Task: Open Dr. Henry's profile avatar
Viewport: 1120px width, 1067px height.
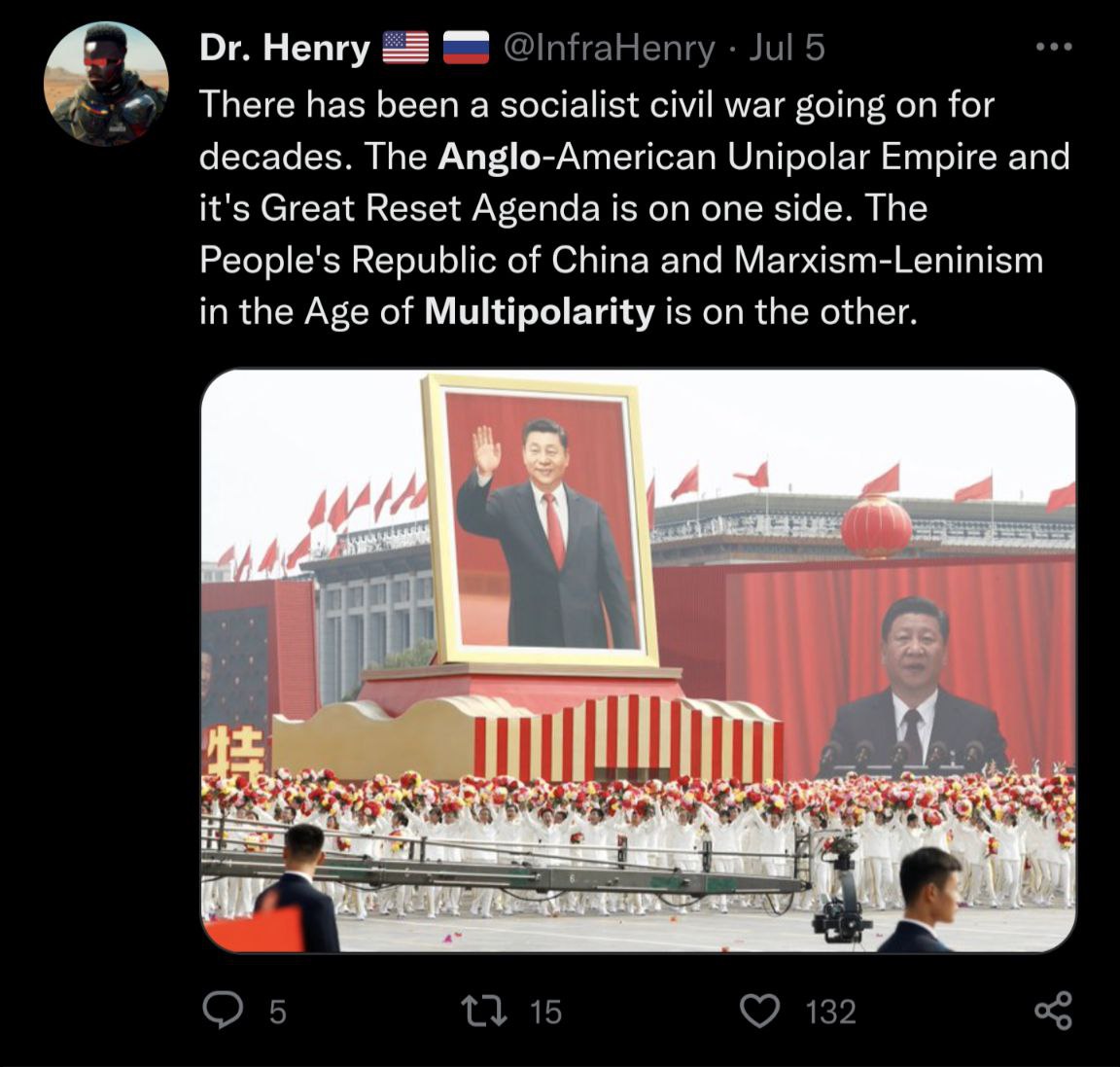Action: coord(106,84)
